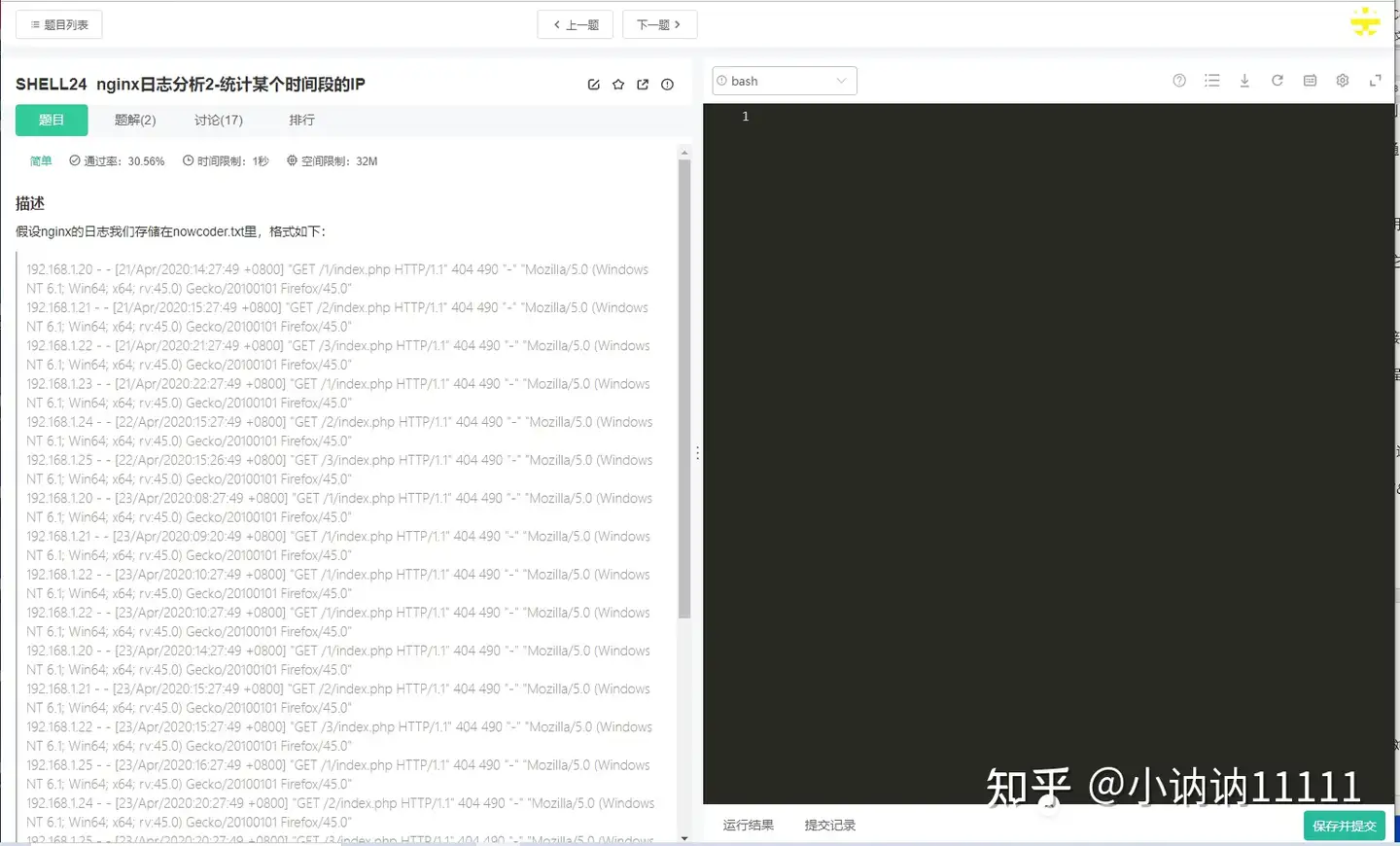This screenshot has width=1400, height=846.
Task: Click the download code icon
Action: (1244, 81)
